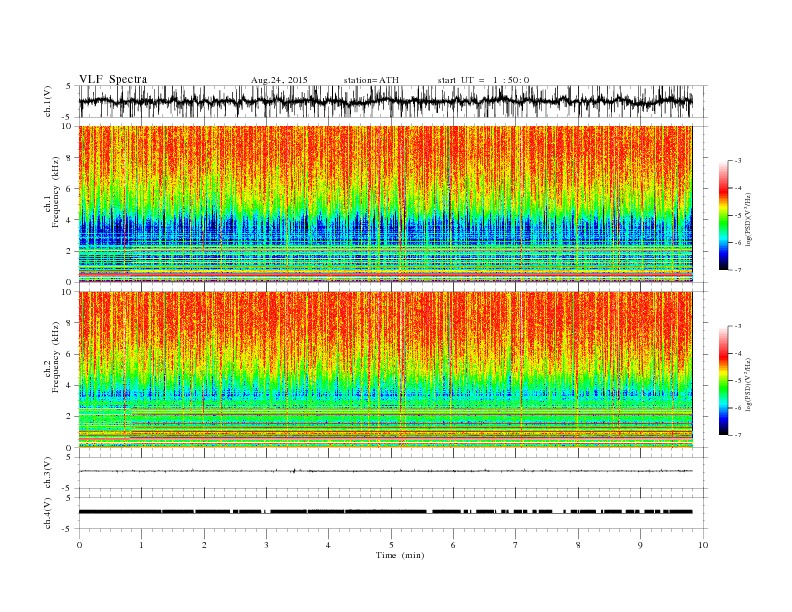Click the ch.1 "Frequency (kHz)" axis label

pos(55,191)
